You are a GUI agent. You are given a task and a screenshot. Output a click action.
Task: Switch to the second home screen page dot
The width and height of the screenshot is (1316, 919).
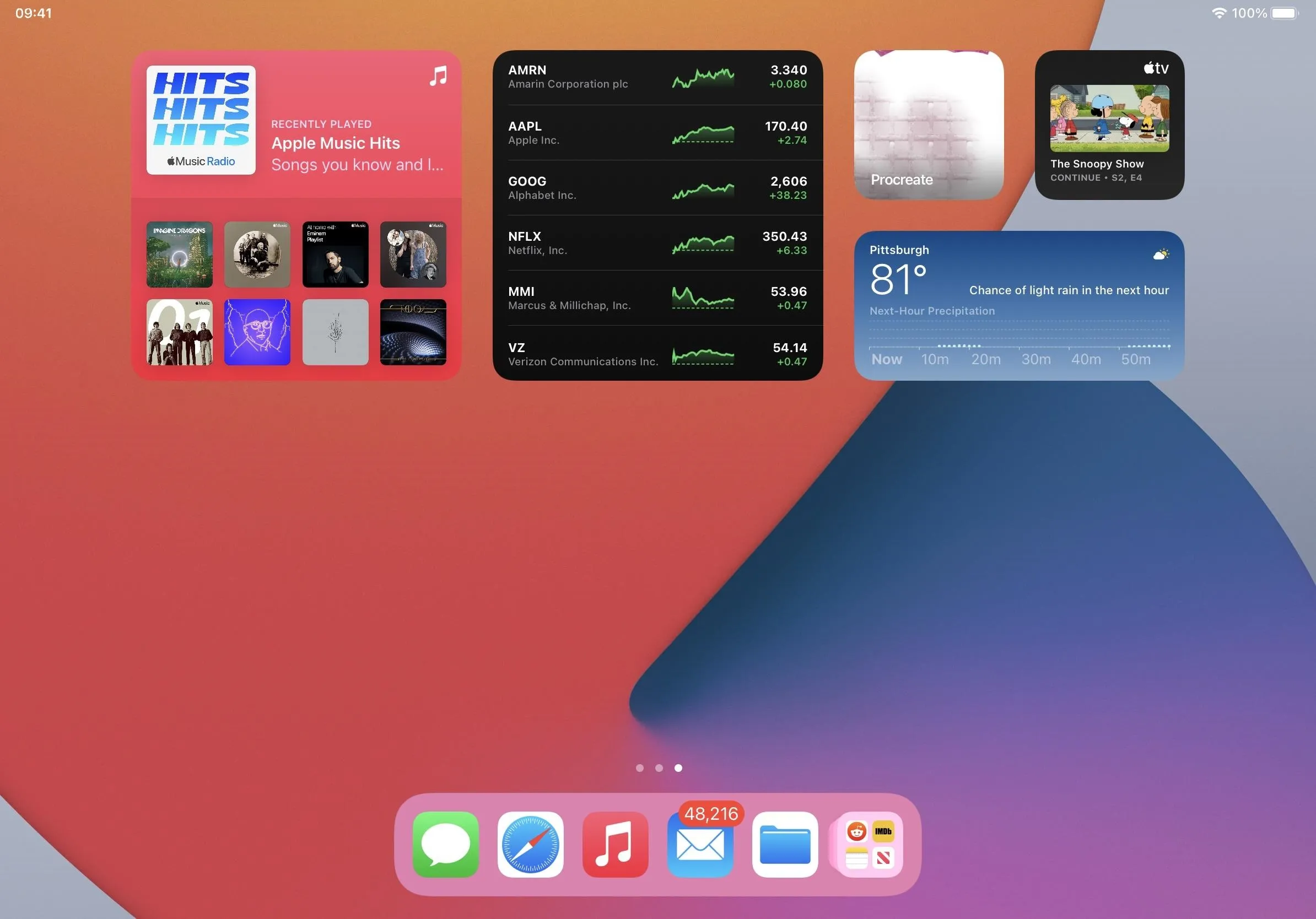click(659, 767)
